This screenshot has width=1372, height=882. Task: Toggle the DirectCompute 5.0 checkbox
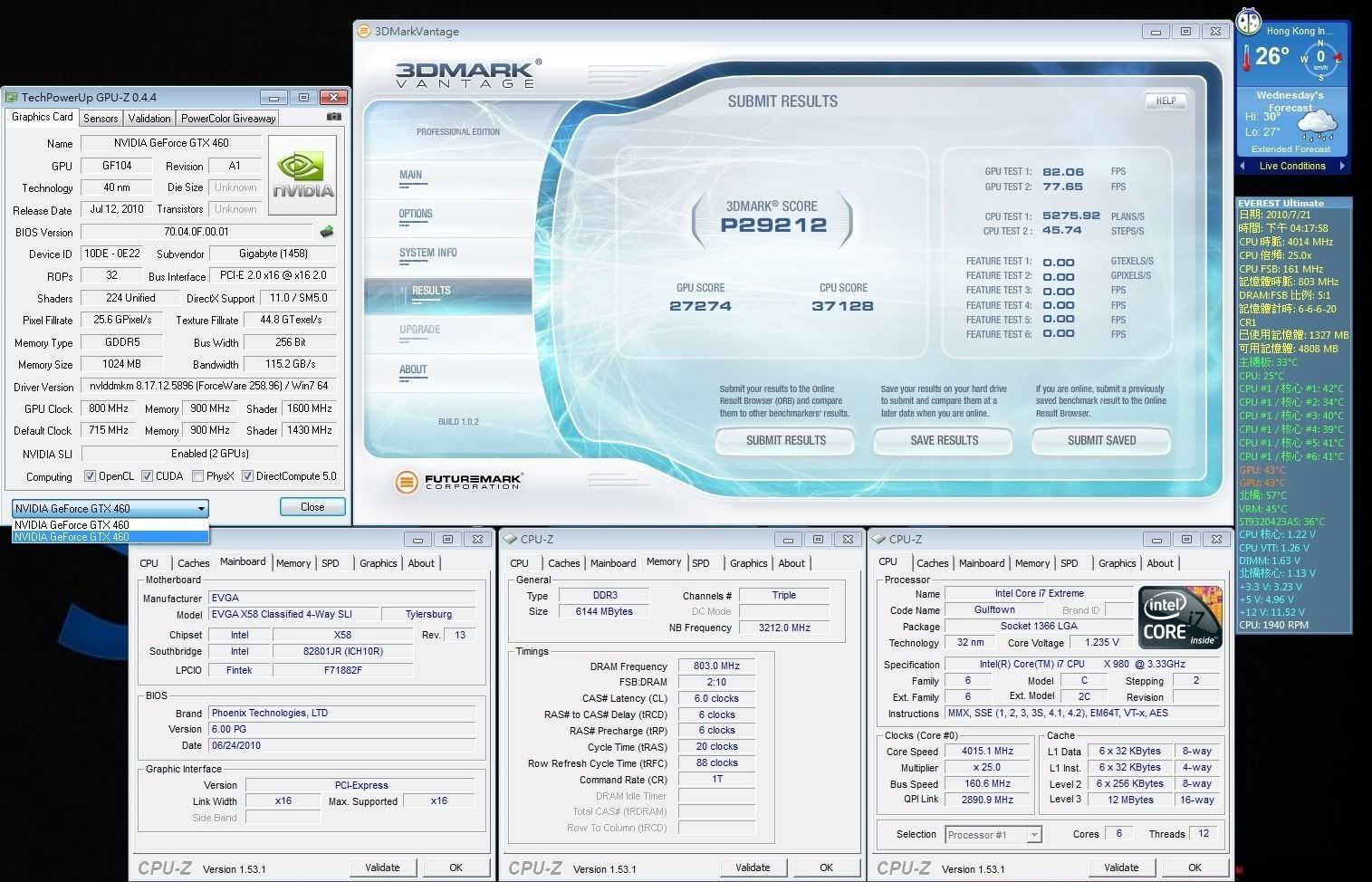(247, 476)
